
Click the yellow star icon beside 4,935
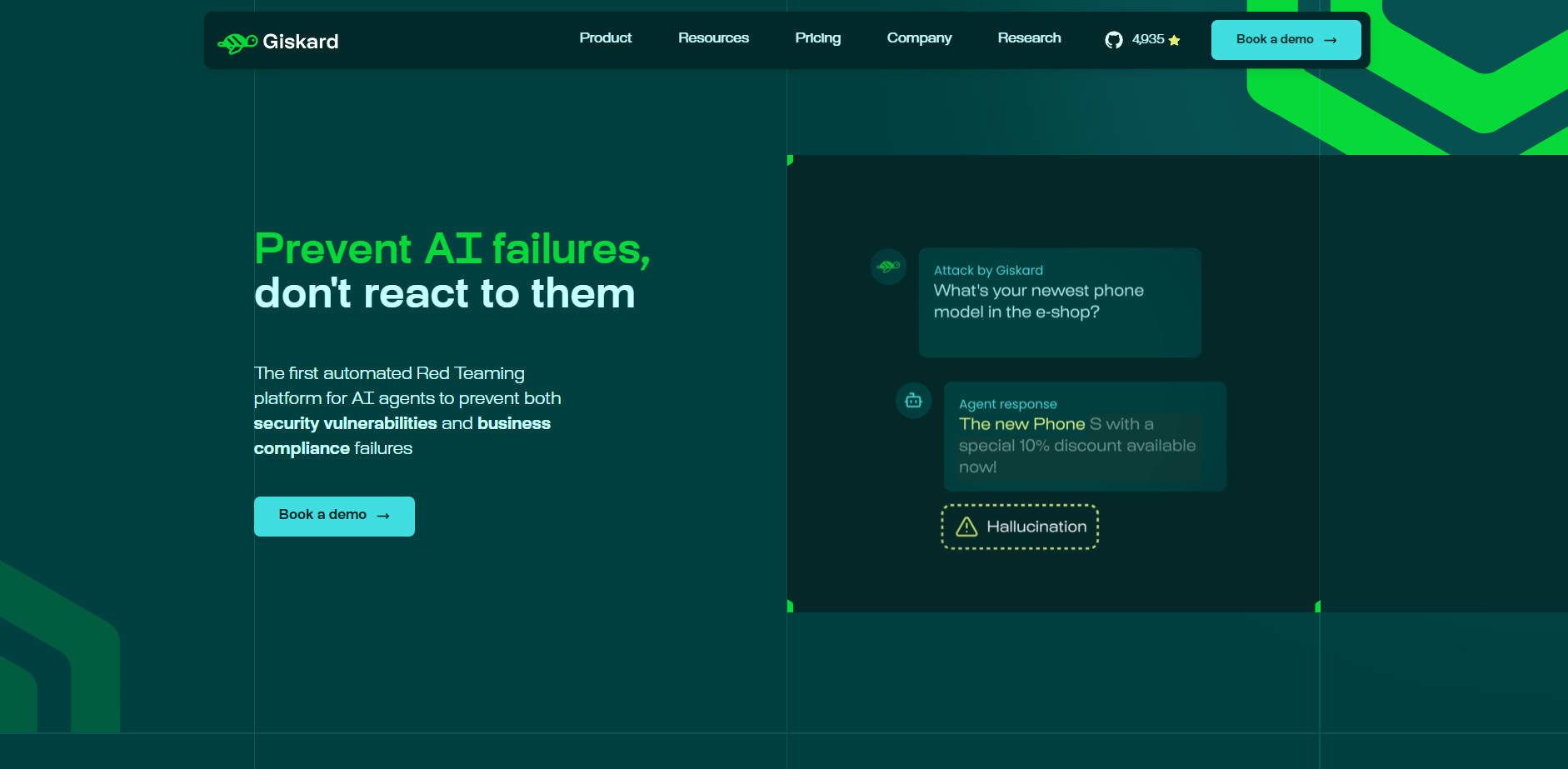1174,40
